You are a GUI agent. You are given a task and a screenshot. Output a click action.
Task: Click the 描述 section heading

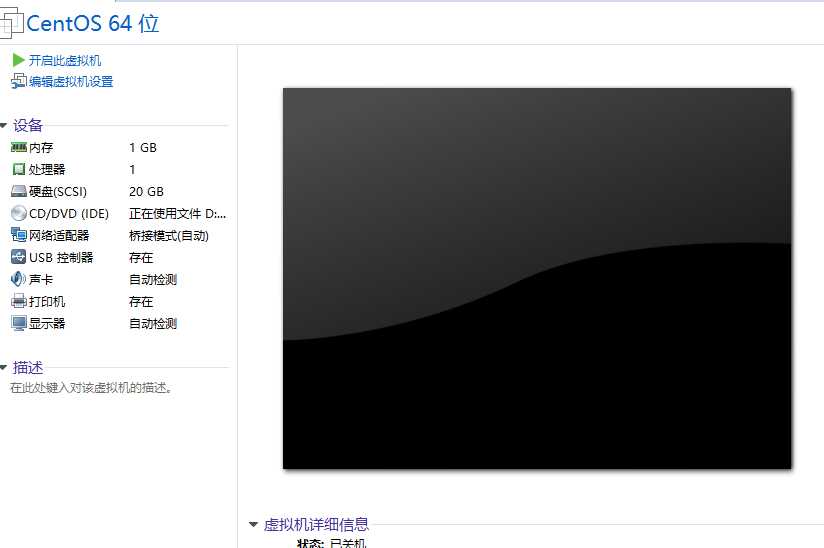[x=27, y=367]
